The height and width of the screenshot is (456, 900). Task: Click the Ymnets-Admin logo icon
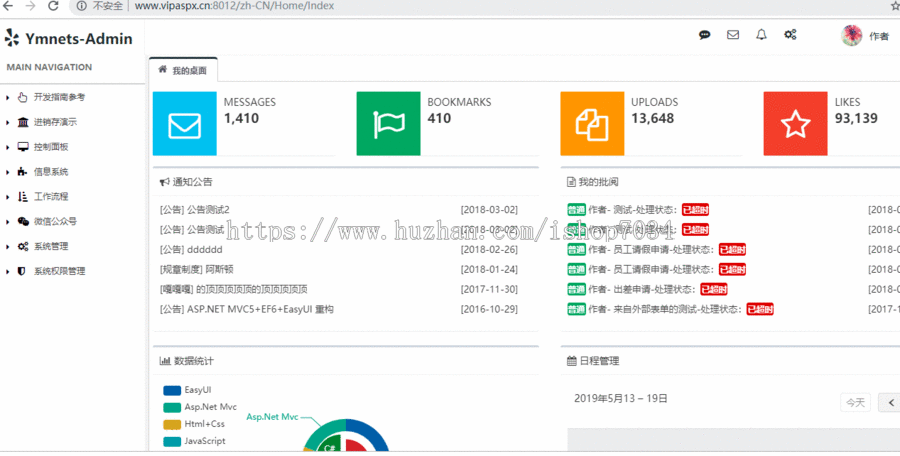12,38
